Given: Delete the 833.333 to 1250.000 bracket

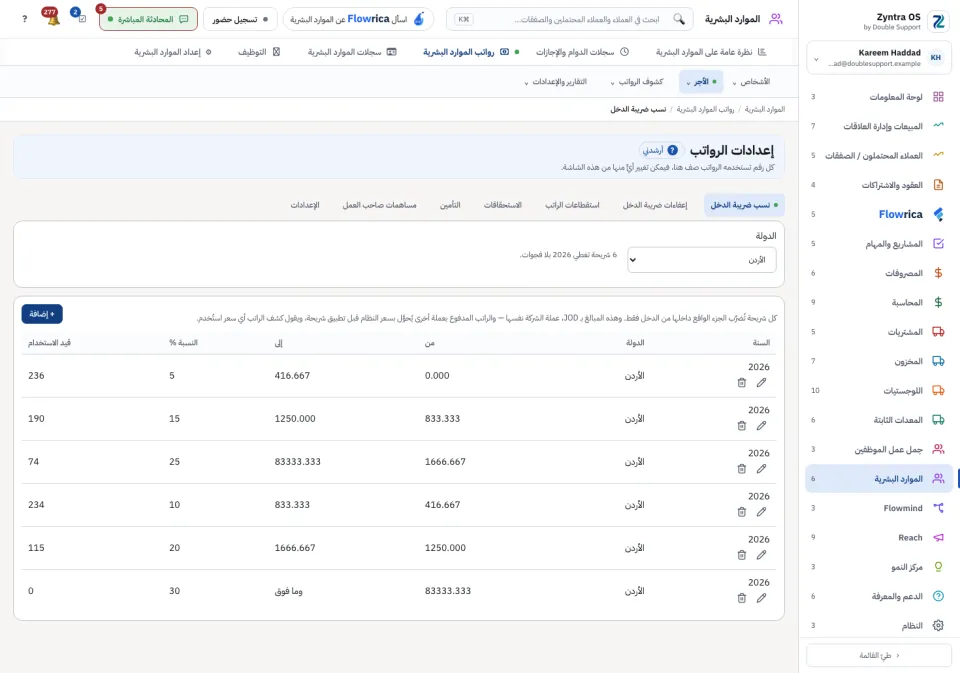Looking at the screenshot, I should tap(741, 426).
